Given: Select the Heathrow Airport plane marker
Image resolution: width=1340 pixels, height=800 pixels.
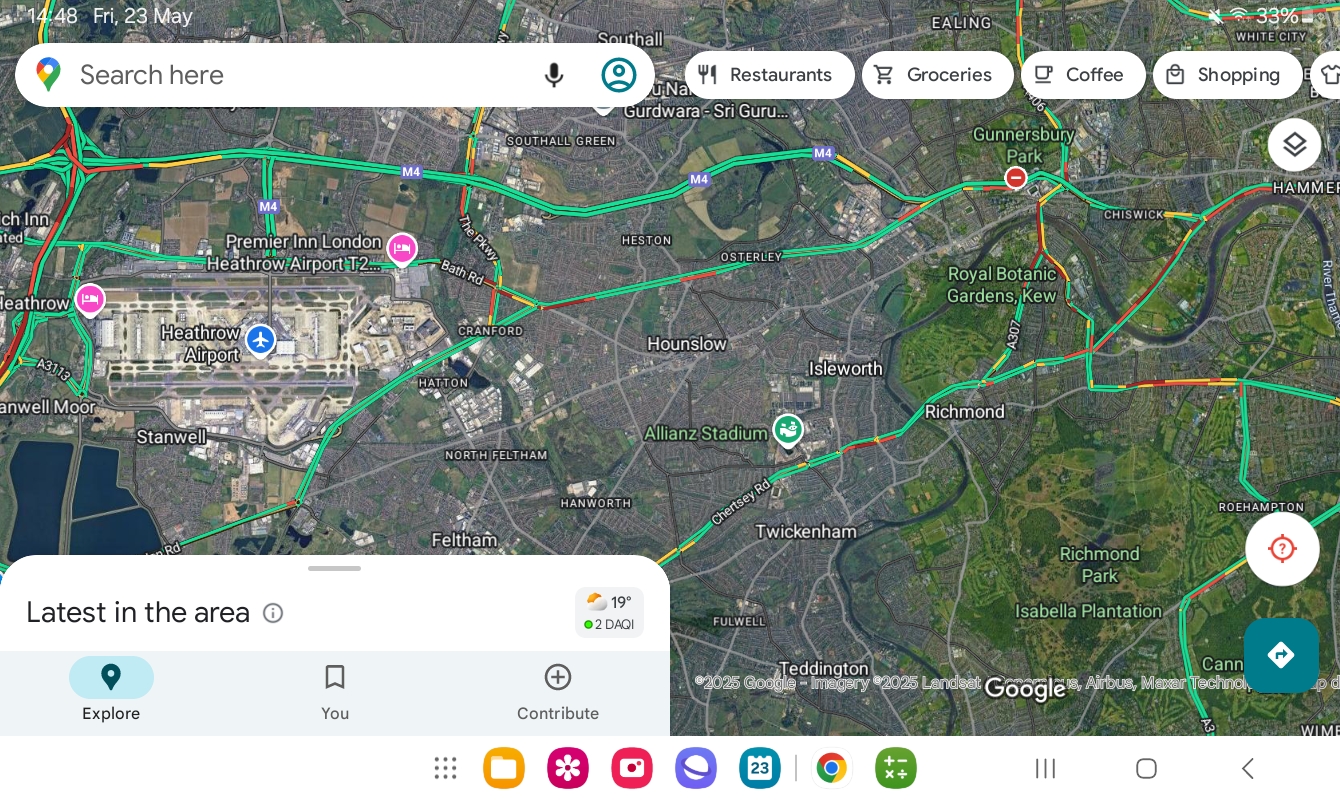Looking at the screenshot, I should [x=261, y=340].
